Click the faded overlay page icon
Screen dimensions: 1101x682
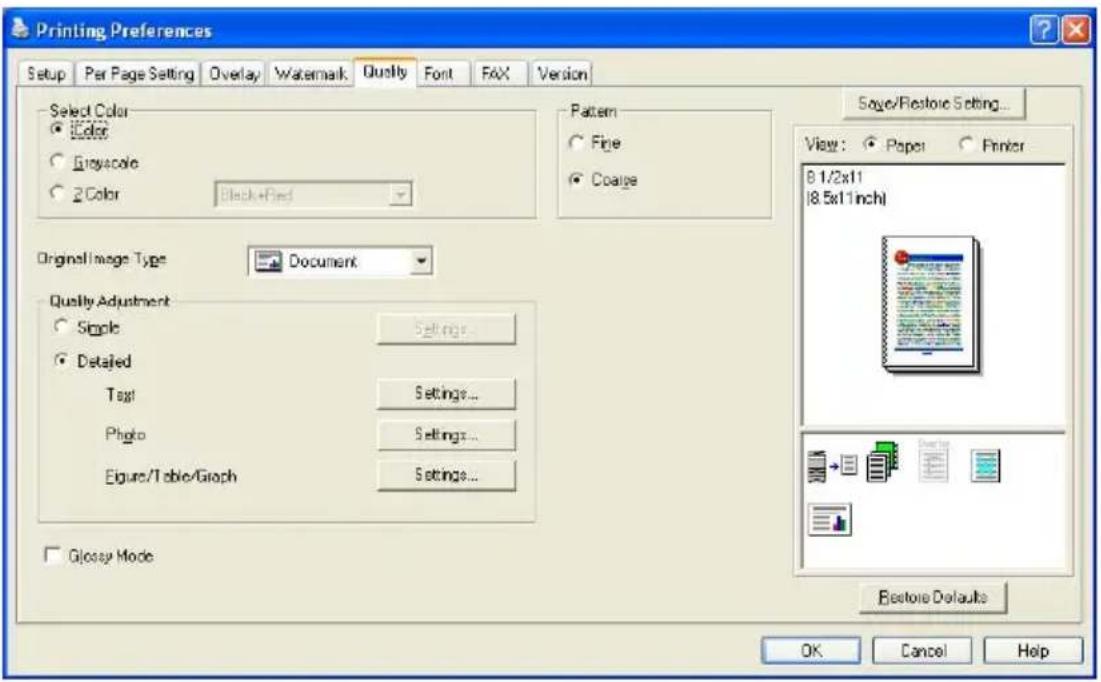[933, 461]
